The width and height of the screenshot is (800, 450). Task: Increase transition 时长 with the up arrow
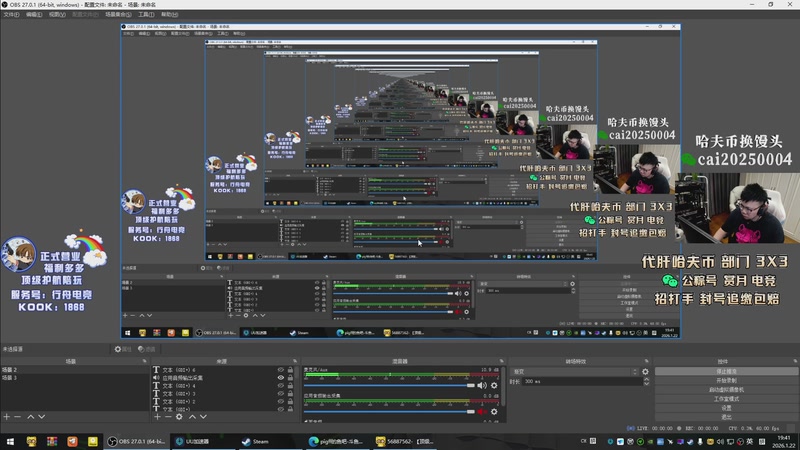pos(646,379)
